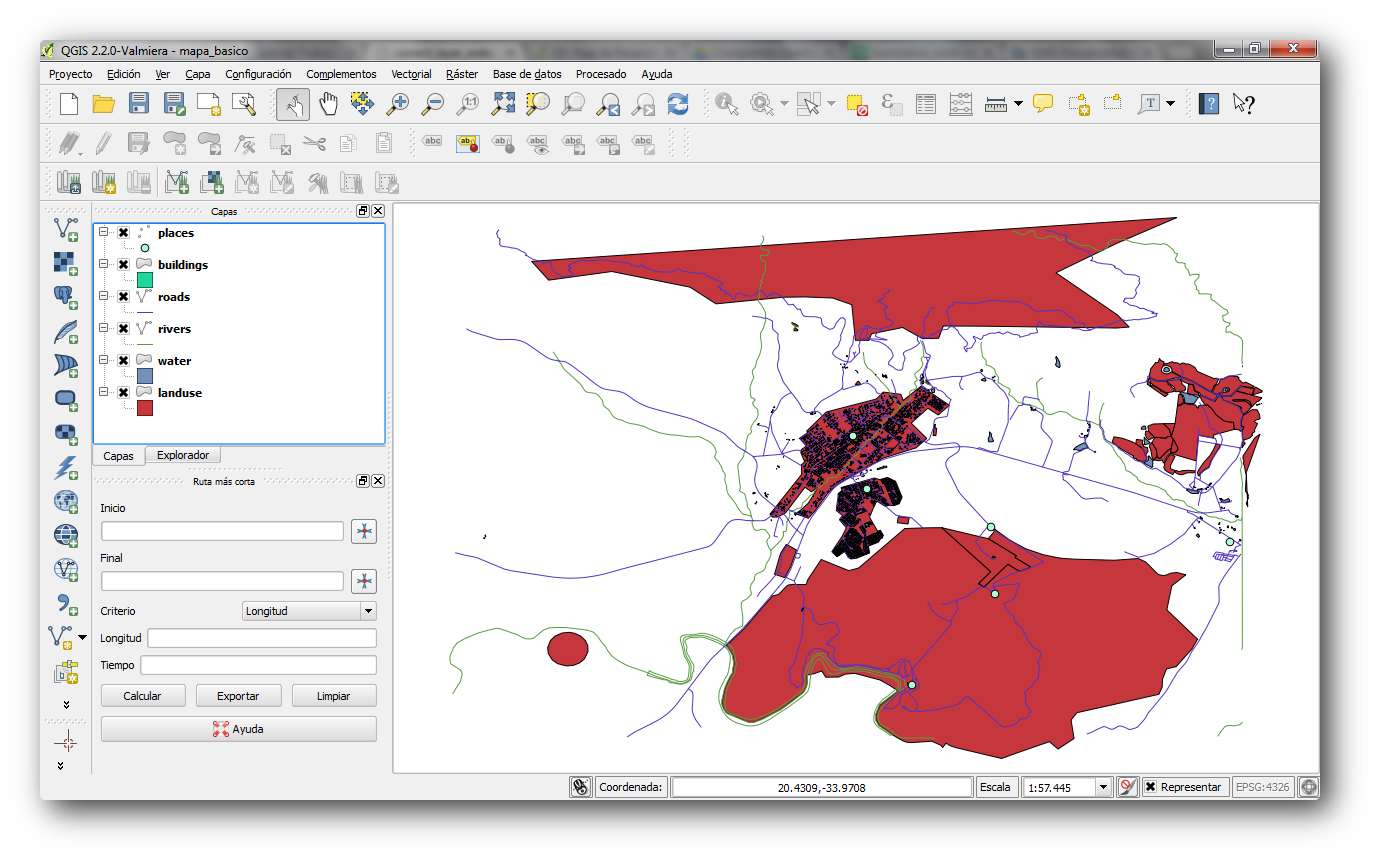1380x860 pixels.
Task: Collapse the places layer tree node
Action: click(104, 233)
